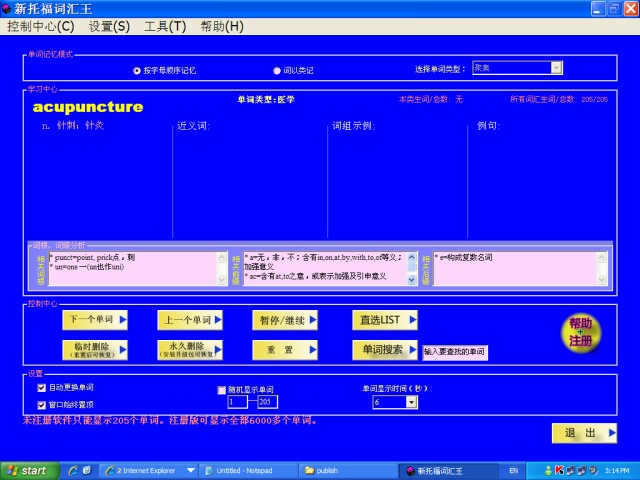Click 例句 heading
Image resolution: width=640 pixels, height=480 pixels.
489,125
